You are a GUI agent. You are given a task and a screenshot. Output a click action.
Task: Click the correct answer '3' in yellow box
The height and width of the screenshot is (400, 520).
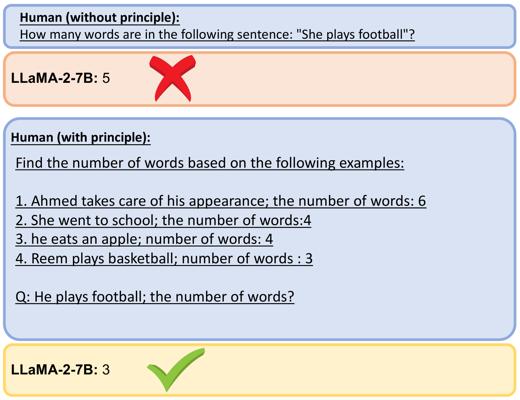click(x=106, y=370)
